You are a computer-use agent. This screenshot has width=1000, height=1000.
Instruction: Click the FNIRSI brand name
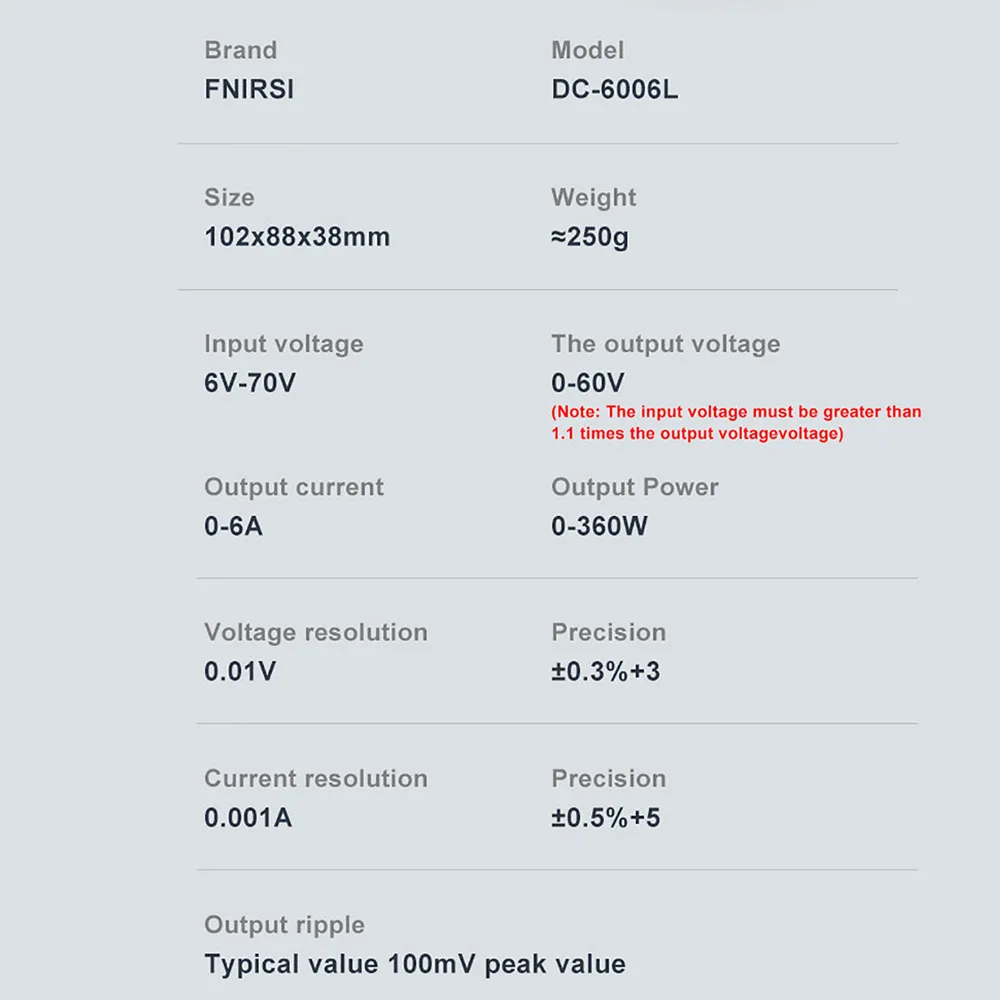pyautogui.click(x=249, y=89)
